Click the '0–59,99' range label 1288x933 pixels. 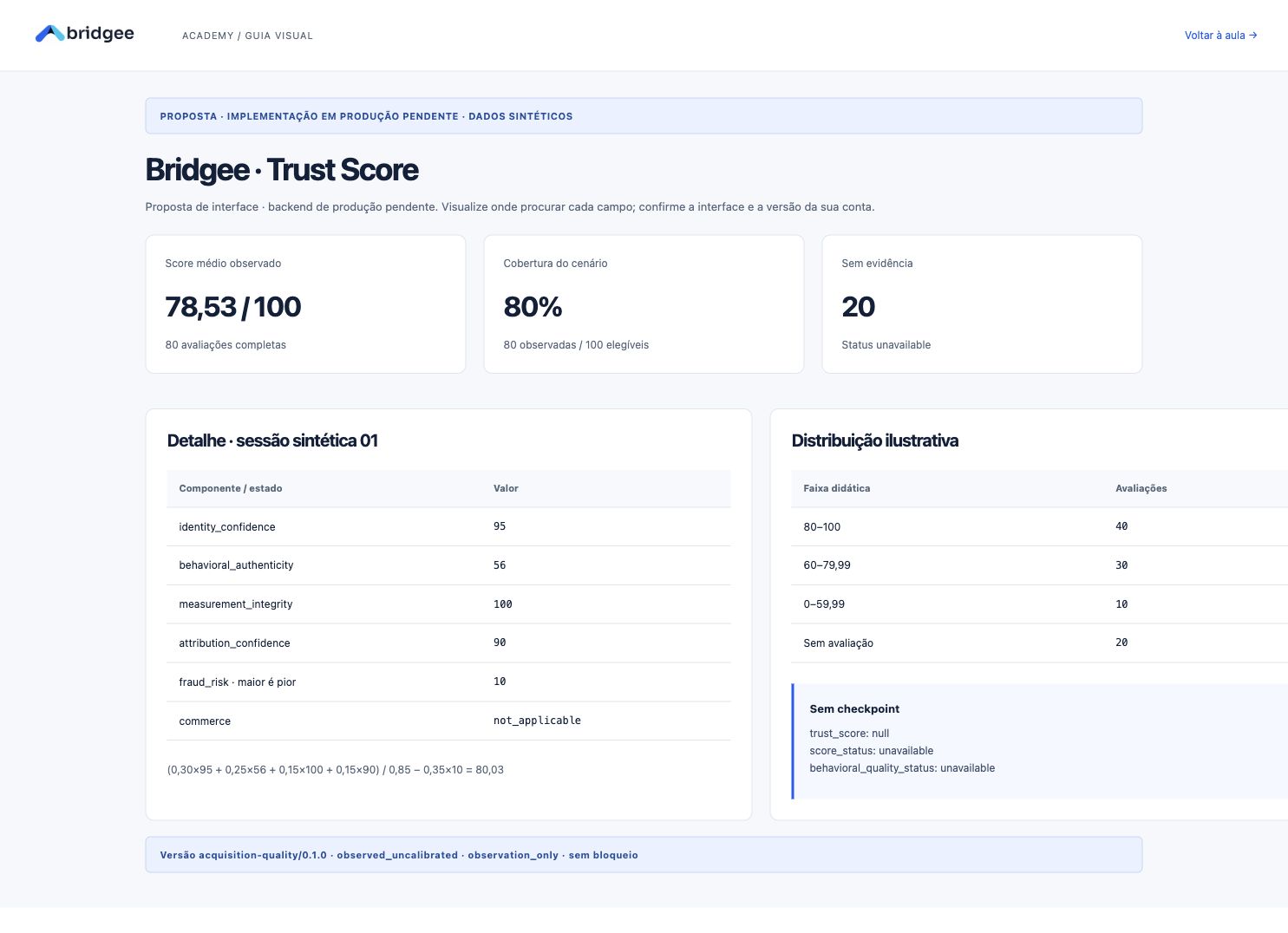[824, 604]
